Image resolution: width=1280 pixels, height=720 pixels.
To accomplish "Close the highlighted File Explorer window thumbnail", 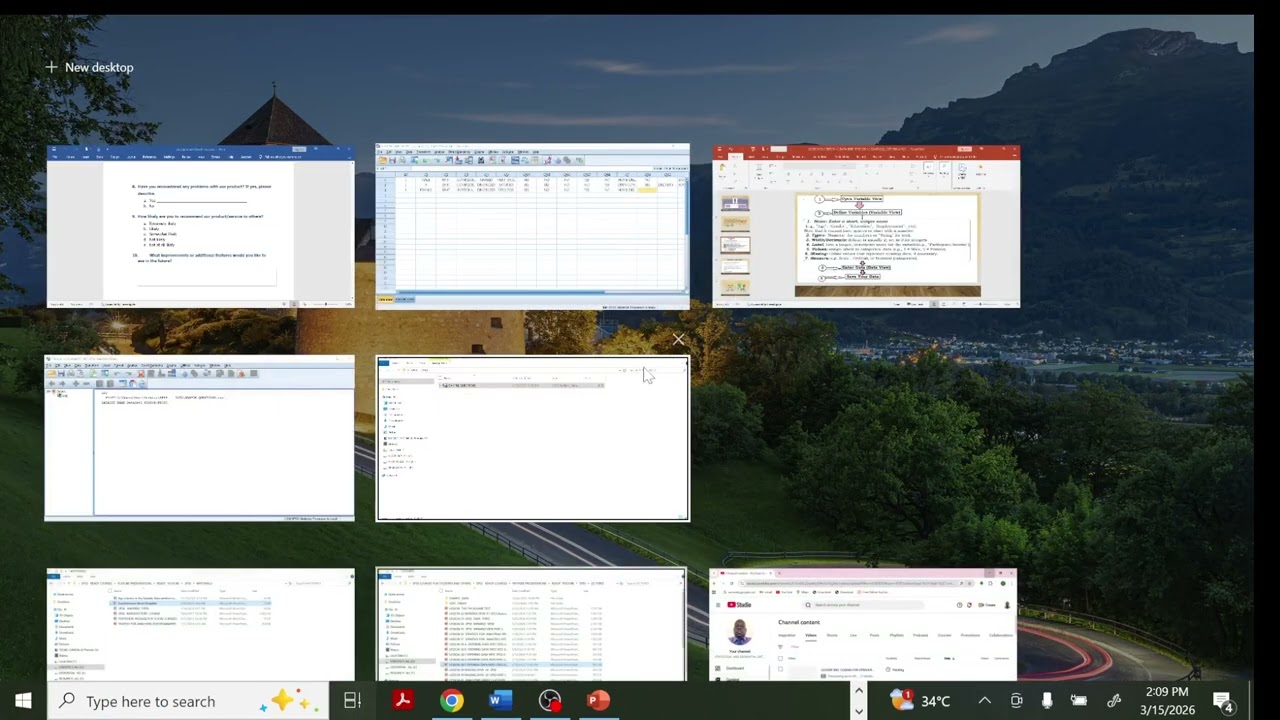I will (679, 340).
